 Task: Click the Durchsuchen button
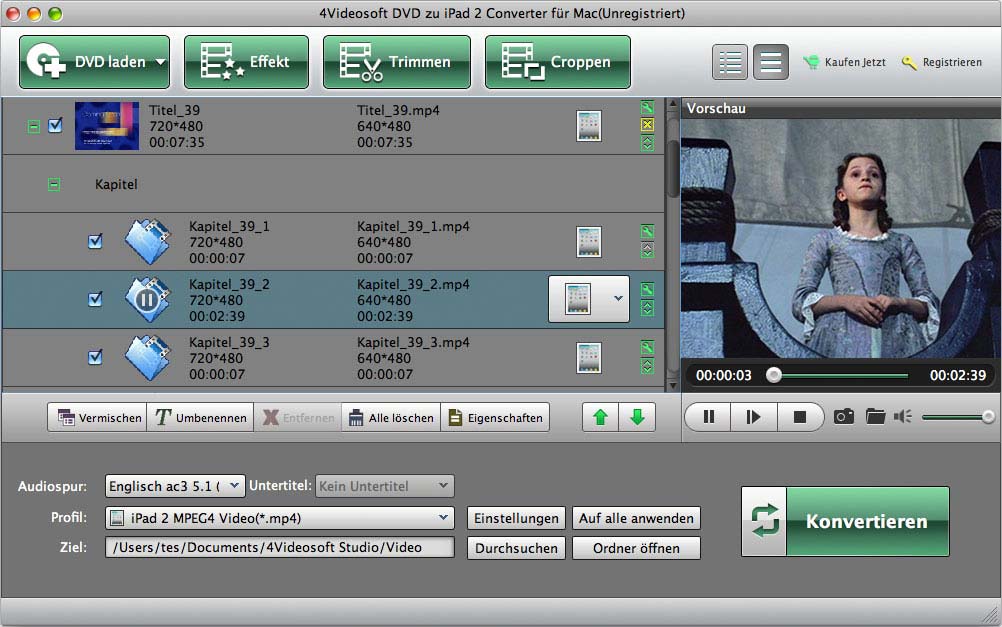tap(516, 548)
